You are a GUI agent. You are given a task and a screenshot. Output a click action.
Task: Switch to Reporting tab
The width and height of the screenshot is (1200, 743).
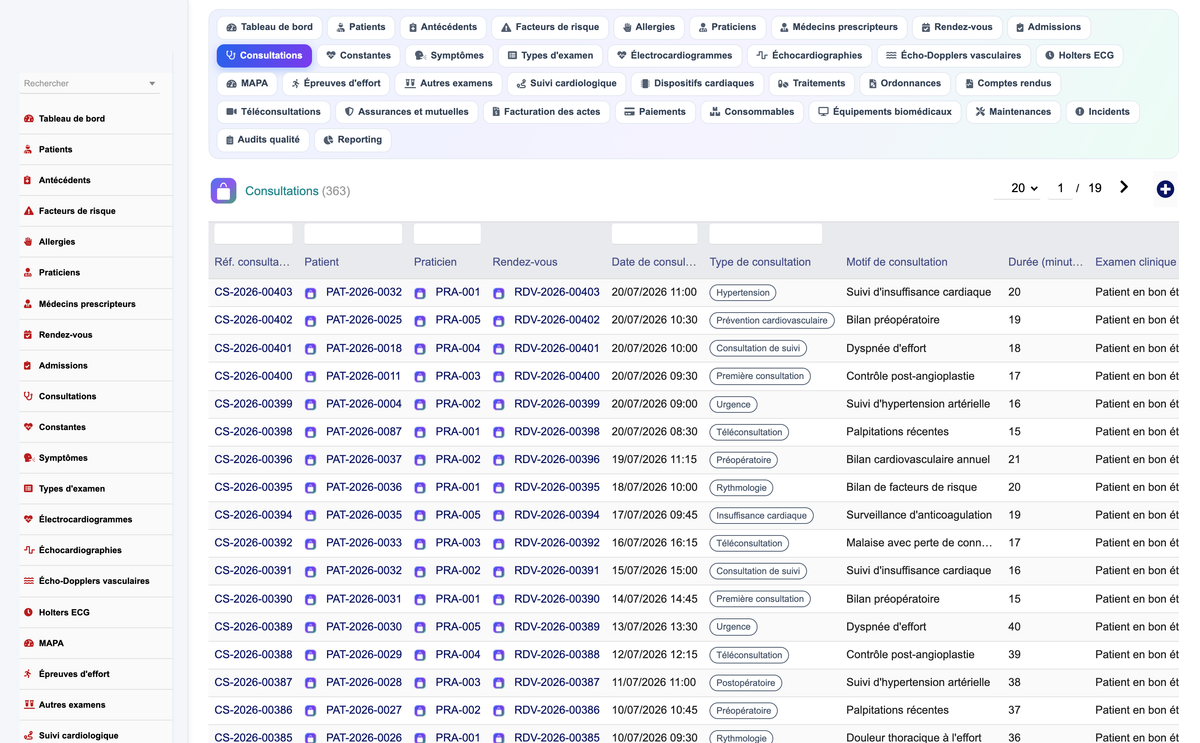click(x=353, y=140)
